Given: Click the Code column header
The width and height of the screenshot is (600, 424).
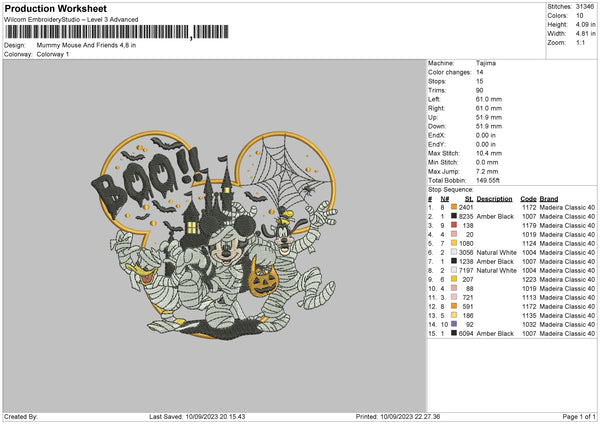Looking at the screenshot, I should (528, 199).
